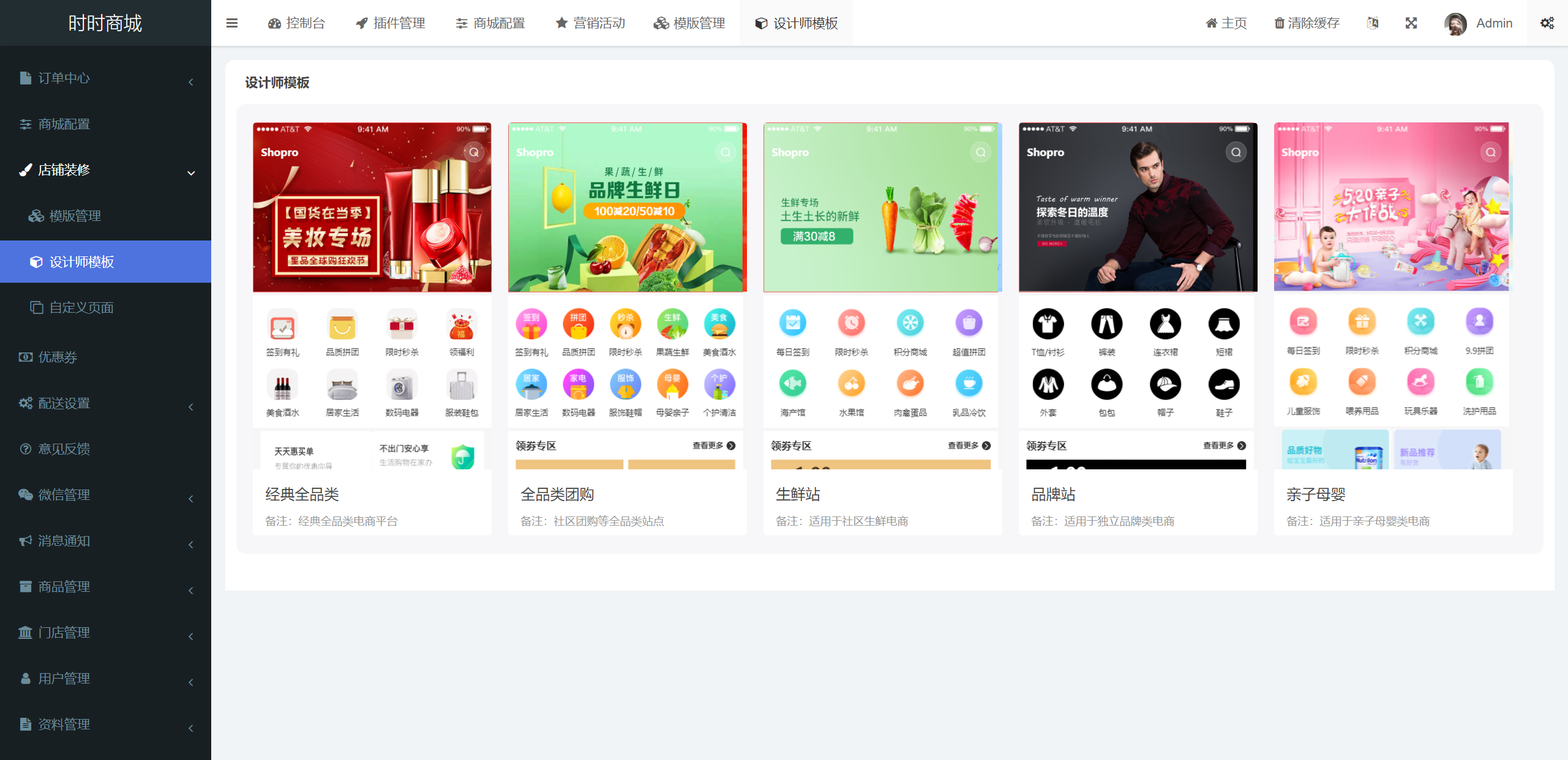Click the 鞋子 shoe icon in 品牌站 template
1568x760 pixels.
[1224, 384]
